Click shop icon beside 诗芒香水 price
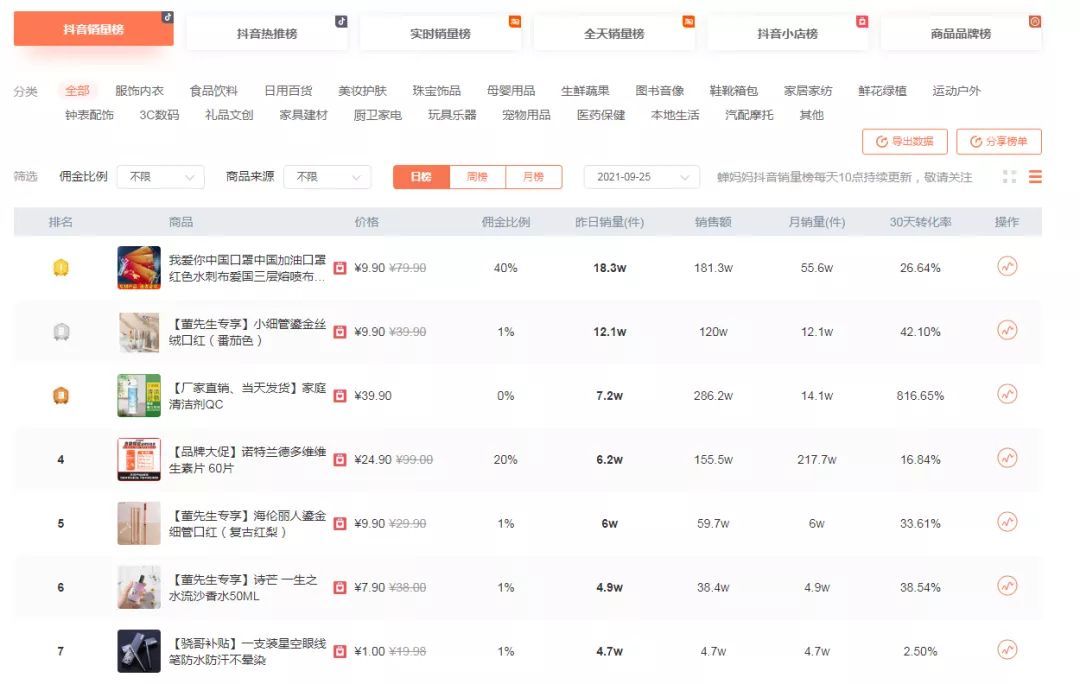 click(340, 588)
